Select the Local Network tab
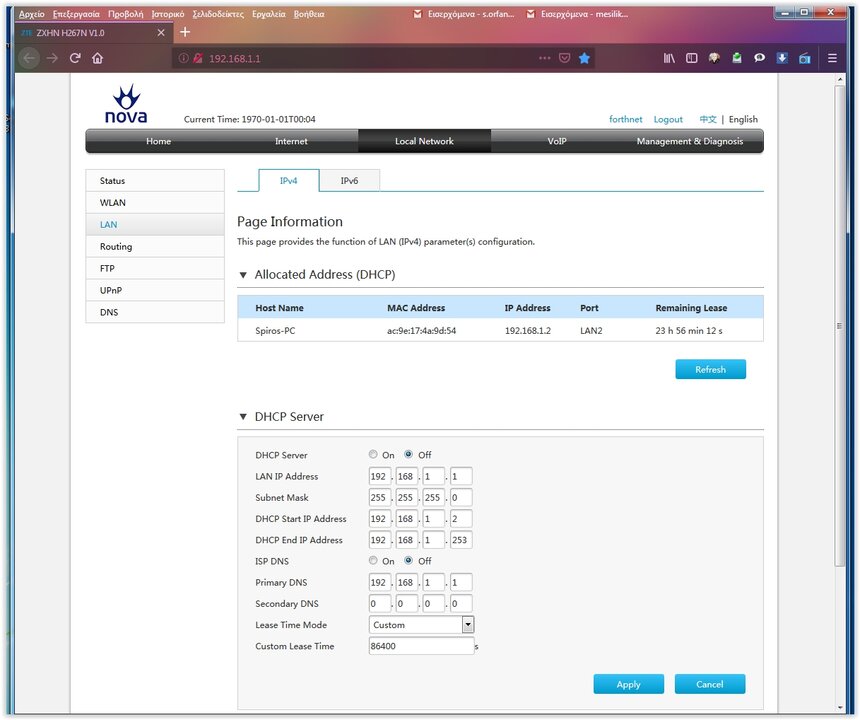This screenshot has width=860, height=720. tap(425, 141)
